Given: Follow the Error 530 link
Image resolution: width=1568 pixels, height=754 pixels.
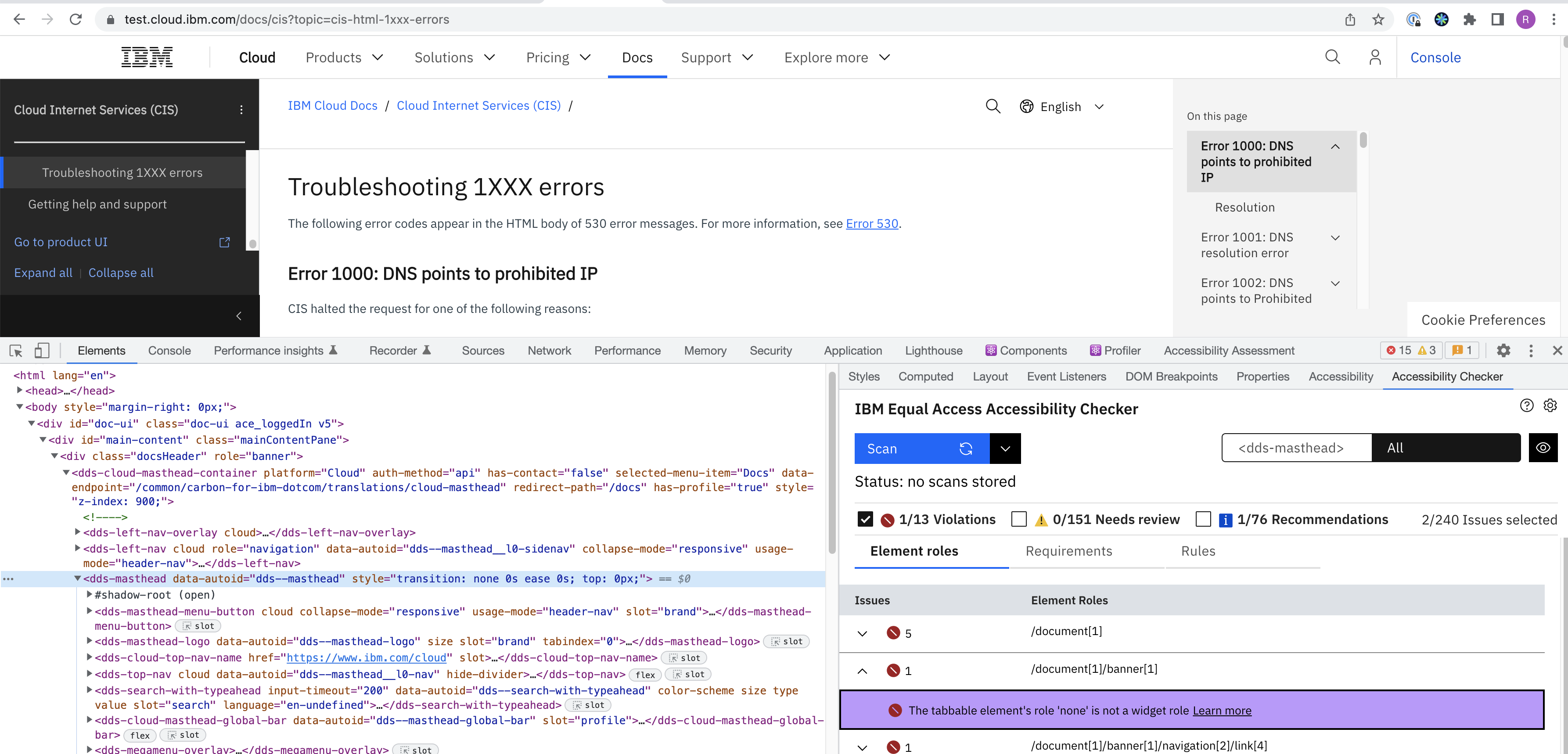Looking at the screenshot, I should [872, 224].
